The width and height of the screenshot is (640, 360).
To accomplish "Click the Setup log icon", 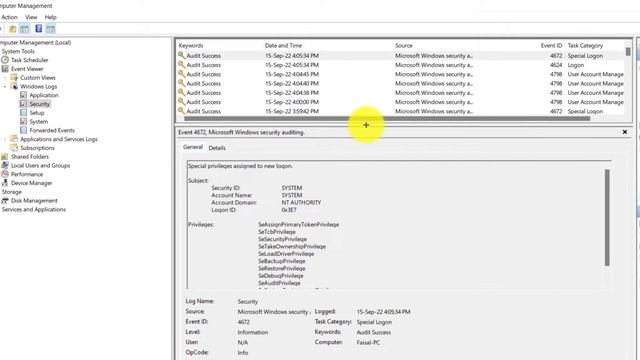I will coord(23,113).
